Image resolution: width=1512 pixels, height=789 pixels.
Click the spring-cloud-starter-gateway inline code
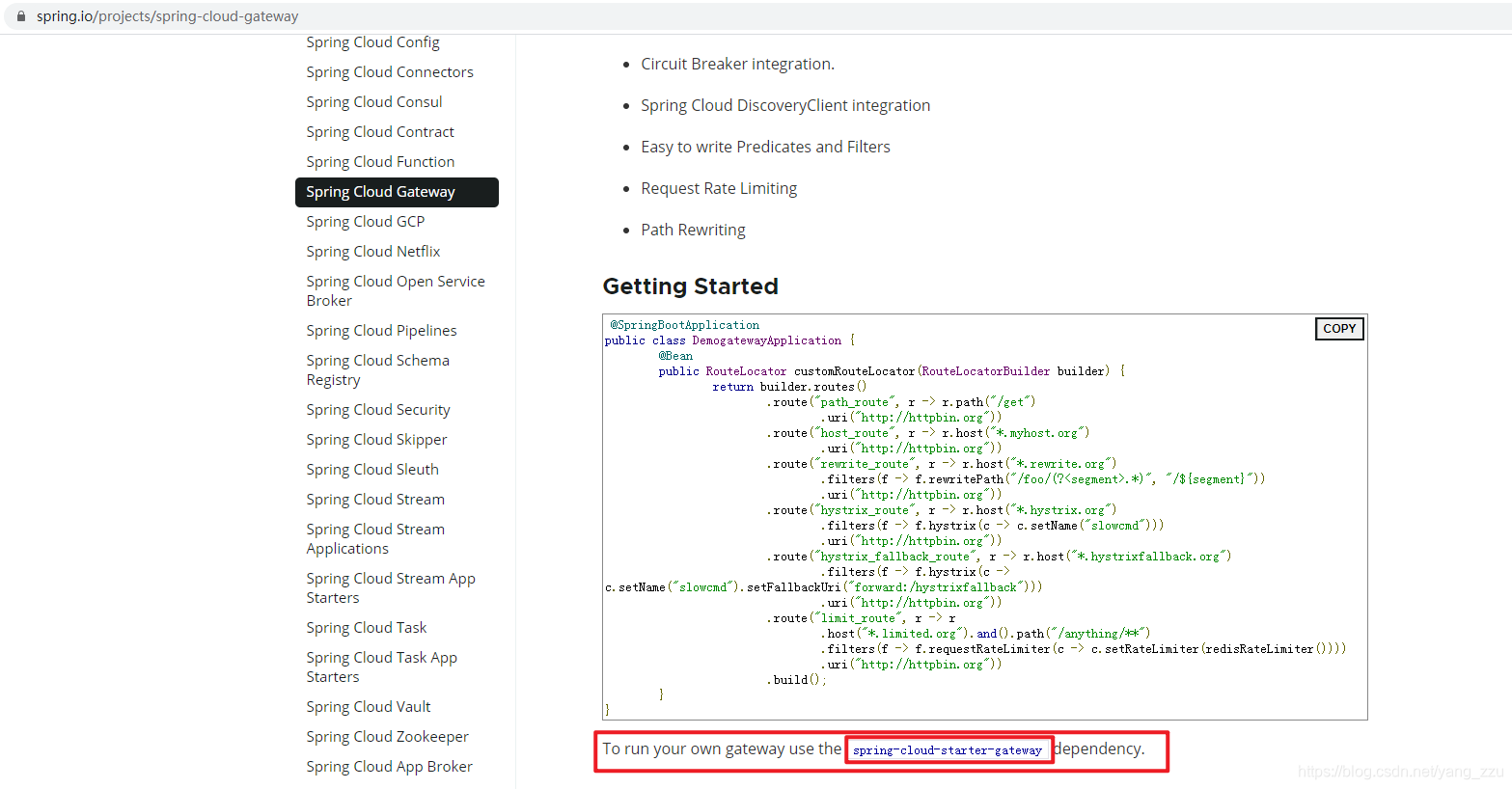pos(948,750)
